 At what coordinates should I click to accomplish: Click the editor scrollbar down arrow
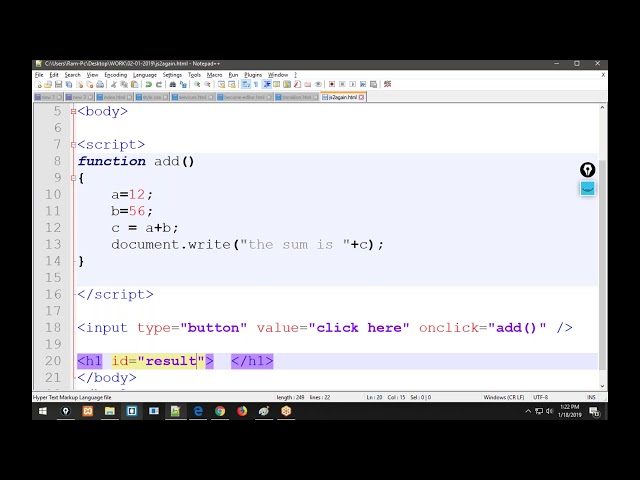click(x=602, y=386)
